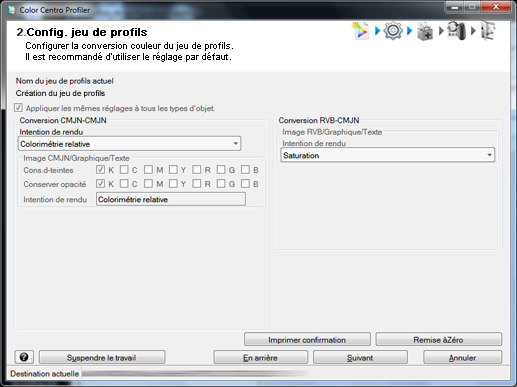The image size is (517, 387).
Task: Click 'Nom du jeu de profils actuel' label
Action: click(65, 81)
